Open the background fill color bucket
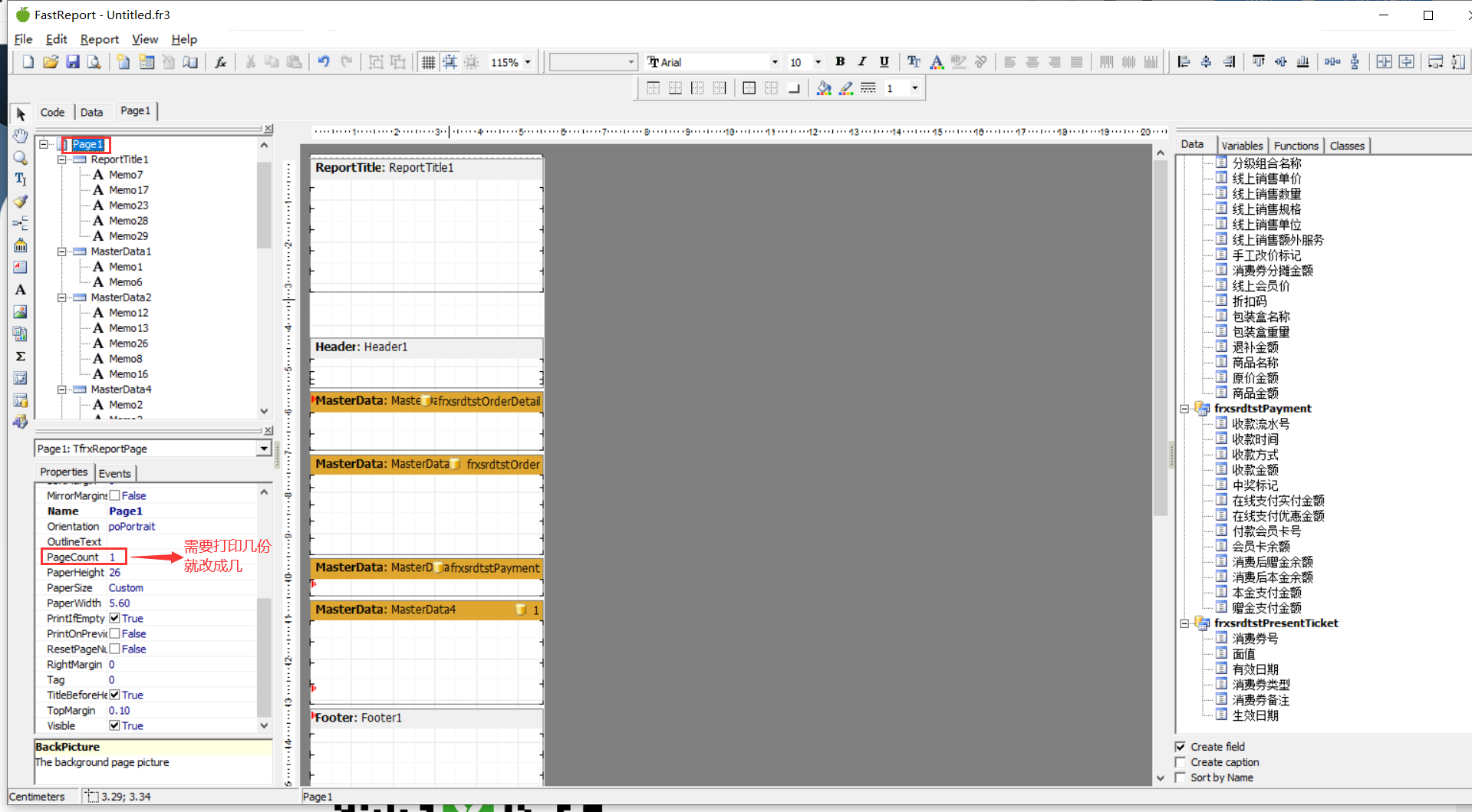The height and width of the screenshot is (812, 1472). [x=824, y=88]
